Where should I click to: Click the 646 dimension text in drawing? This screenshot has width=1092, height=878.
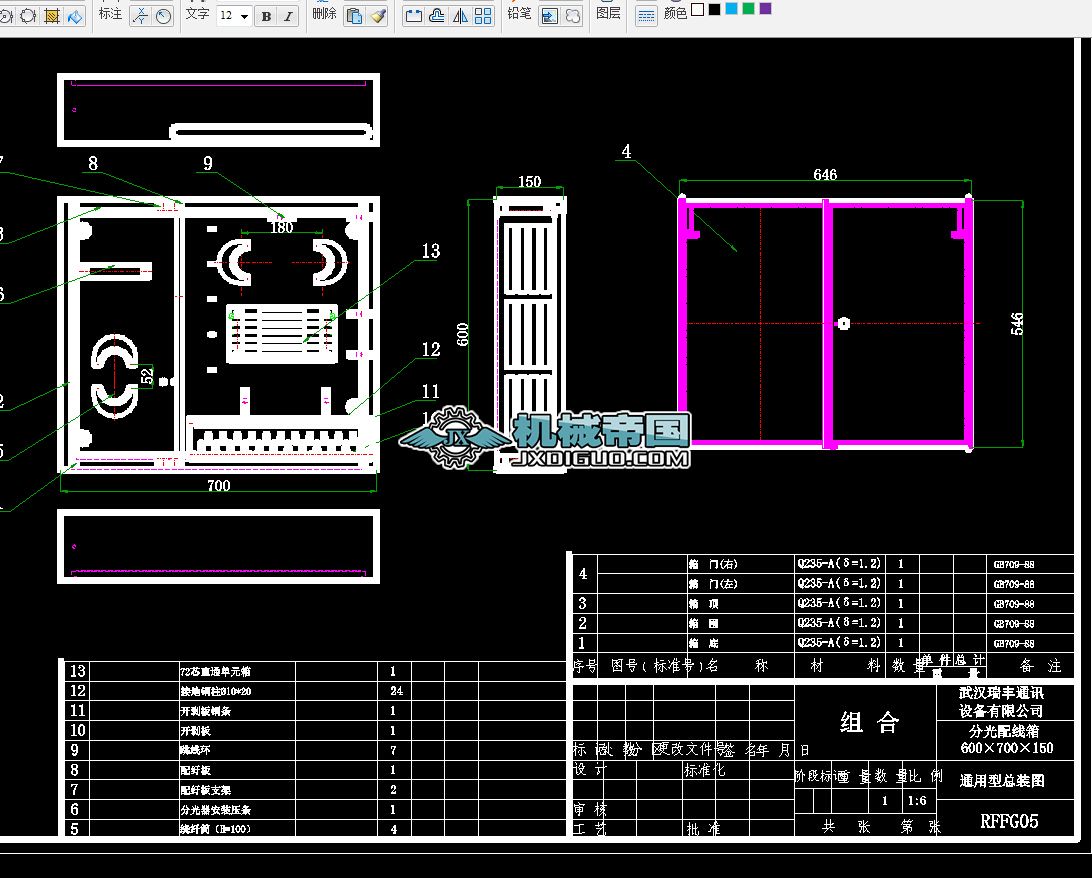825,175
